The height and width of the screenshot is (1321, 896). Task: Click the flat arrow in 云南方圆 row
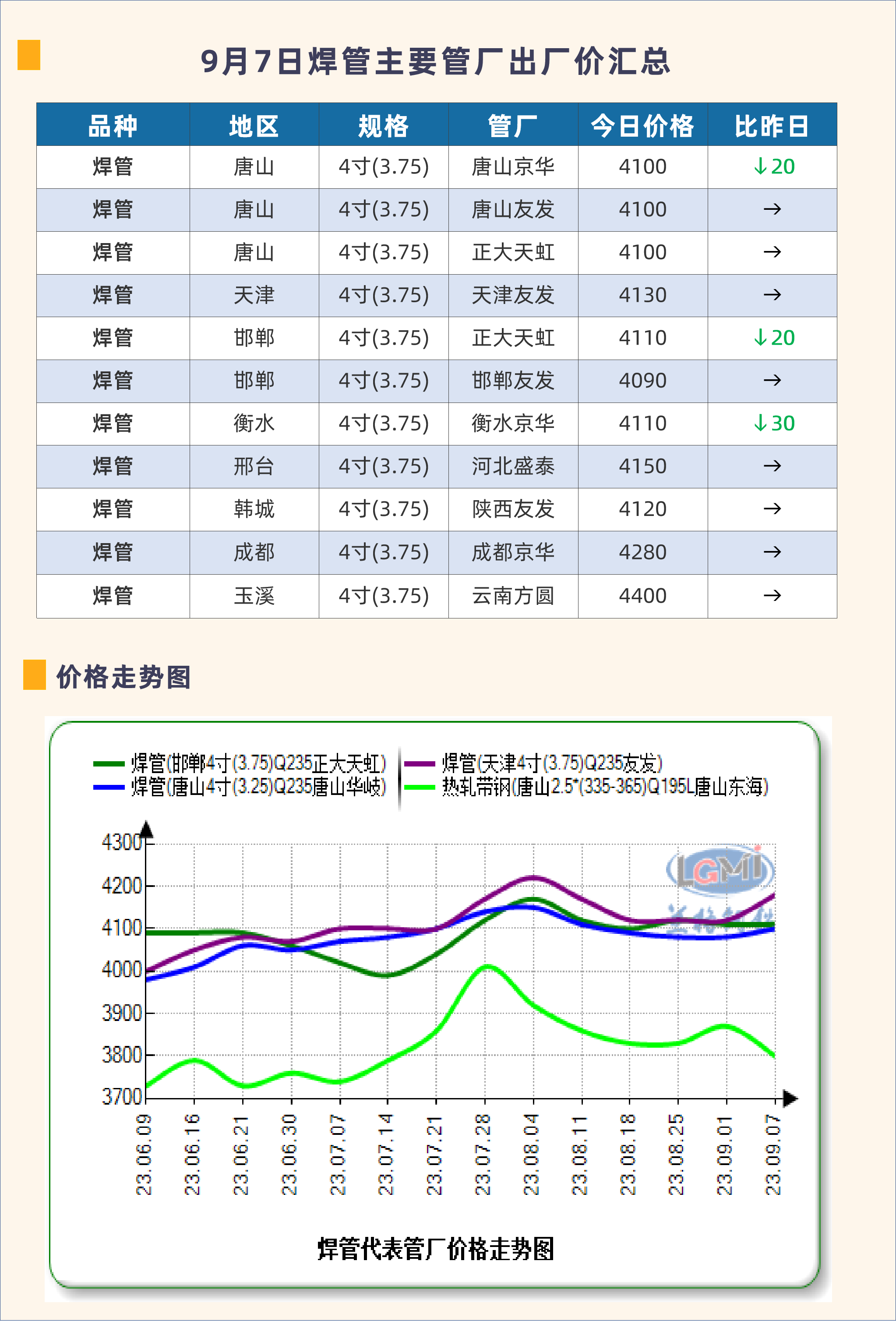[x=772, y=596]
